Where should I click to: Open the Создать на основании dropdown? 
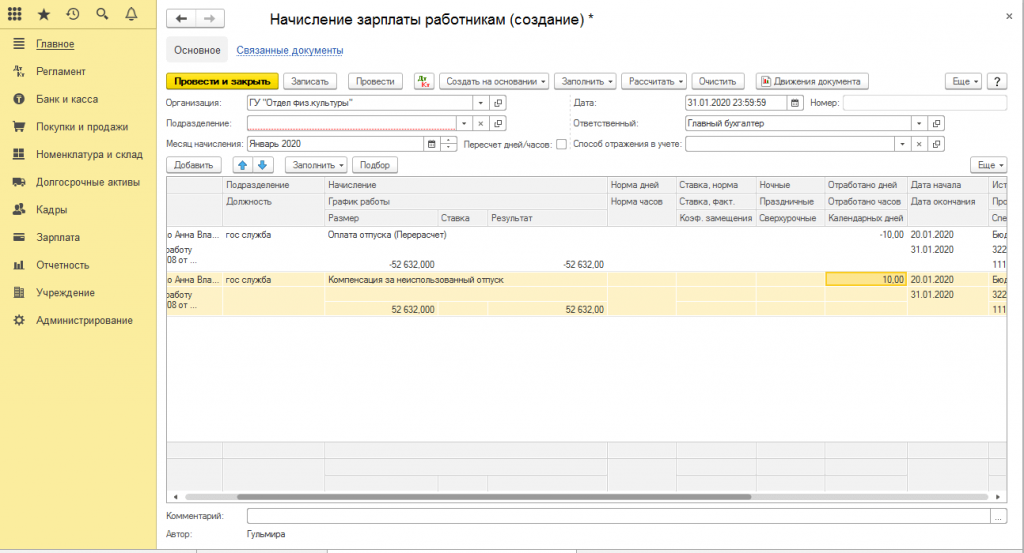pyautogui.click(x=494, y=81)
